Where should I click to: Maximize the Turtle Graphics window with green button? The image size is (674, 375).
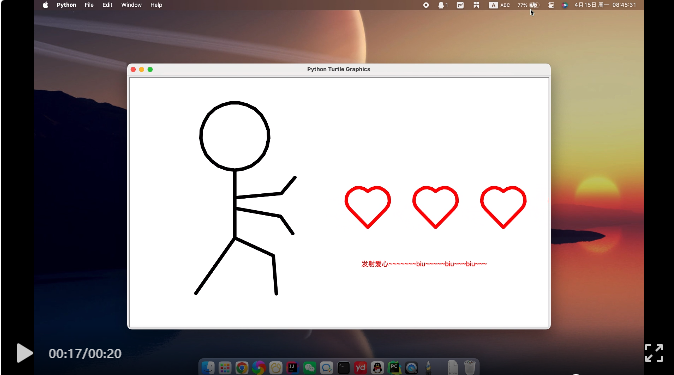[x=150, y=70]
